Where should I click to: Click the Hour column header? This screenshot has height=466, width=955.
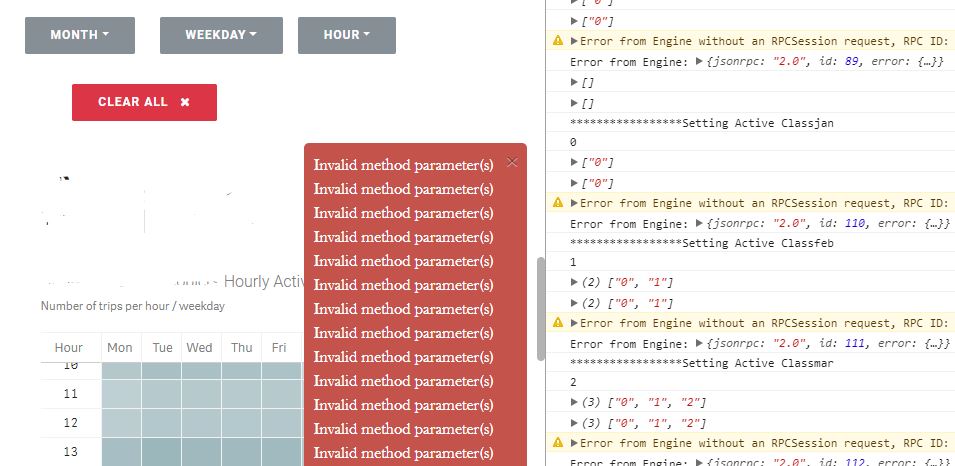[69, 348]
